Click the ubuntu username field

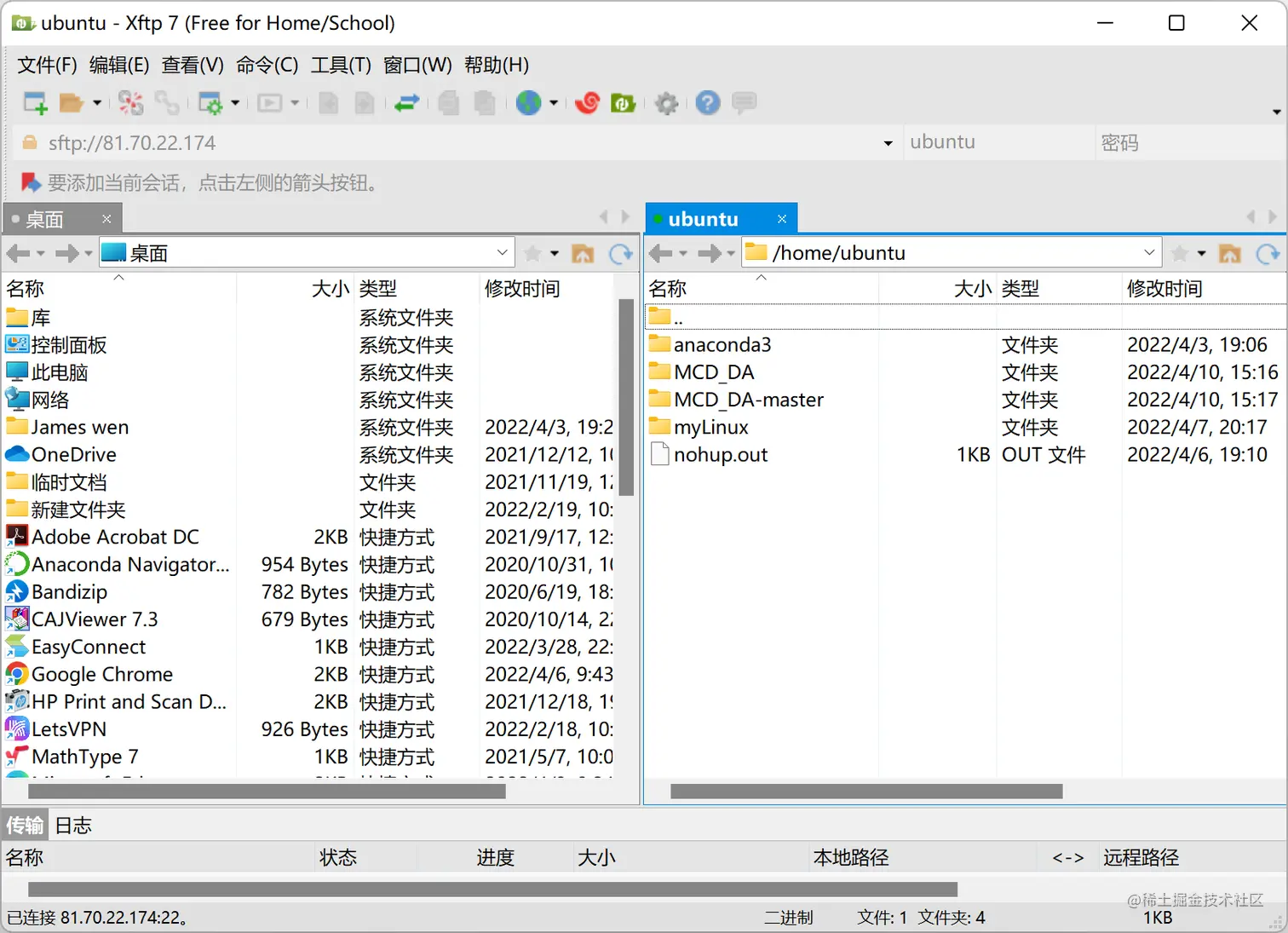coord(998,142)
